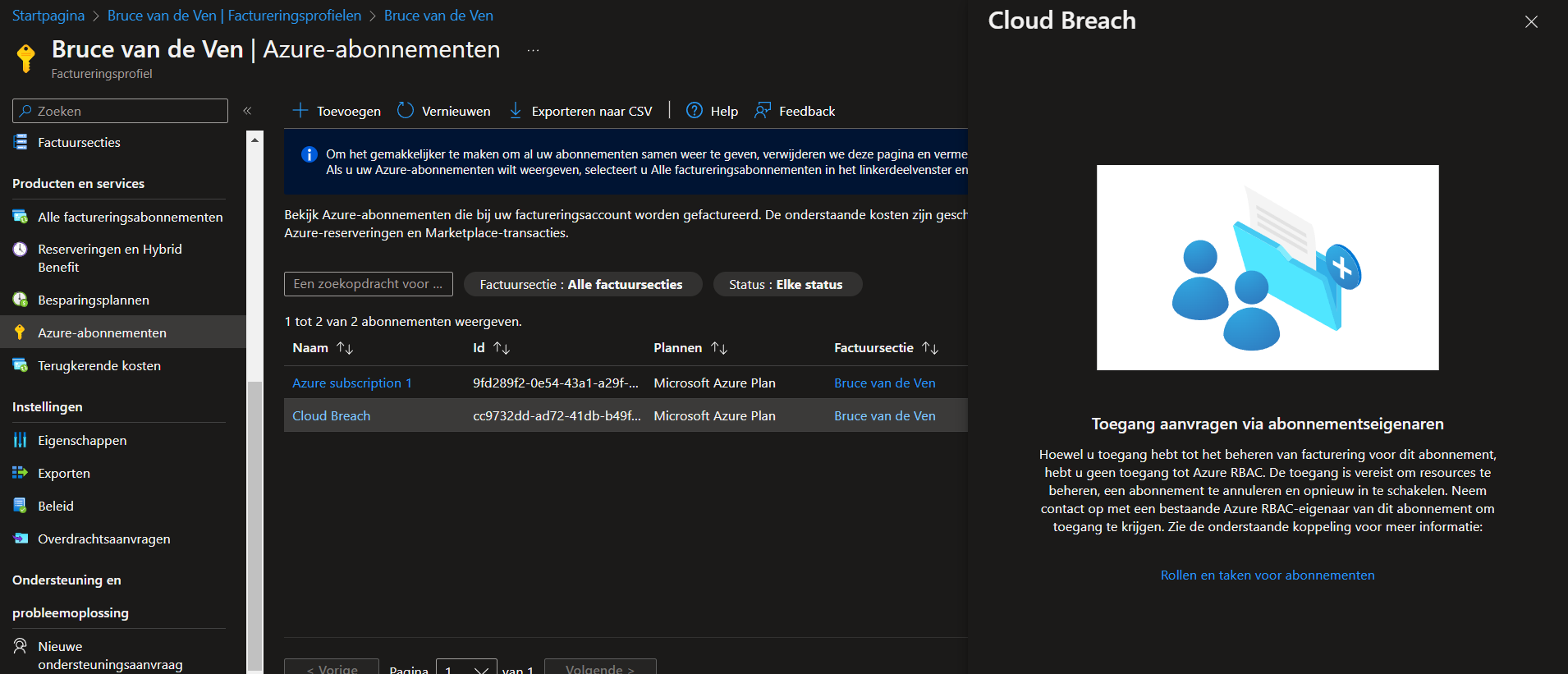Click the clock icon for Reserveringen en Hybrid Benefit

21,249
